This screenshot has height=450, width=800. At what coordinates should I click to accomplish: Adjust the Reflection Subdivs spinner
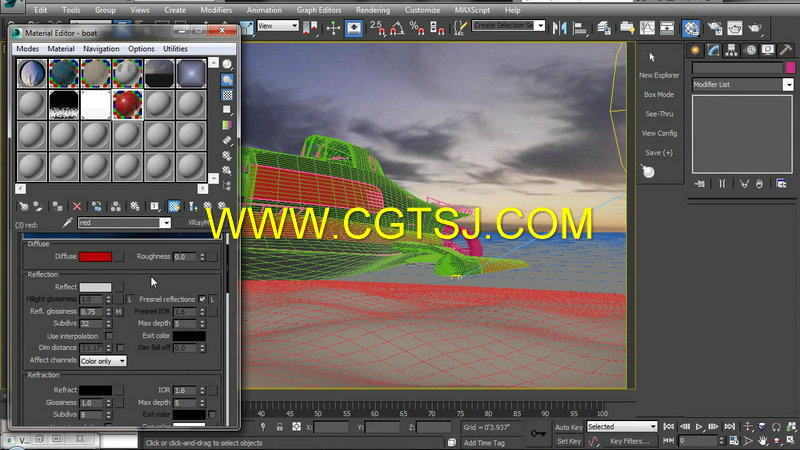[109, 323]
